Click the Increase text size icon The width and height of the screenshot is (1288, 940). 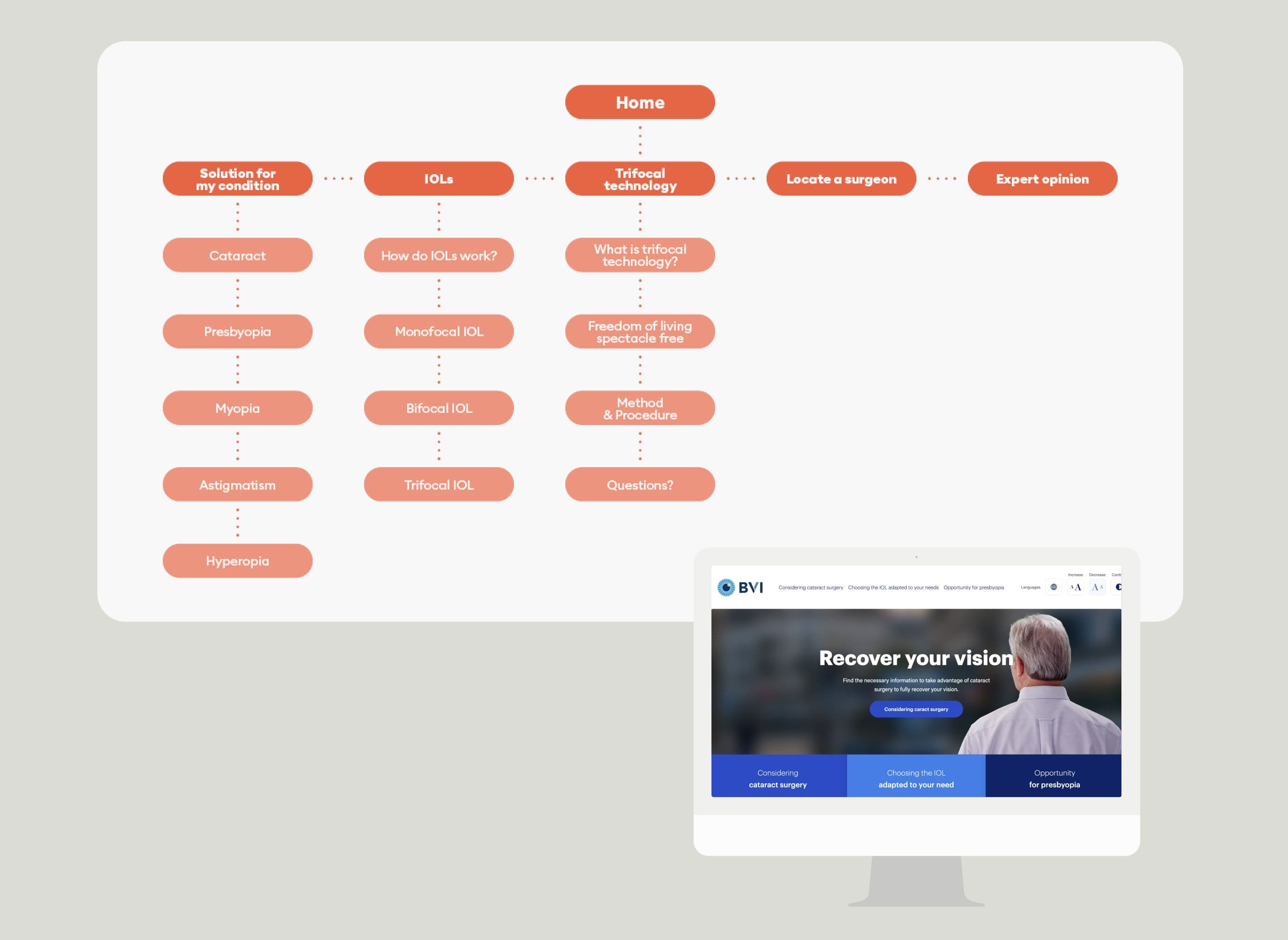pos(1075,587)
